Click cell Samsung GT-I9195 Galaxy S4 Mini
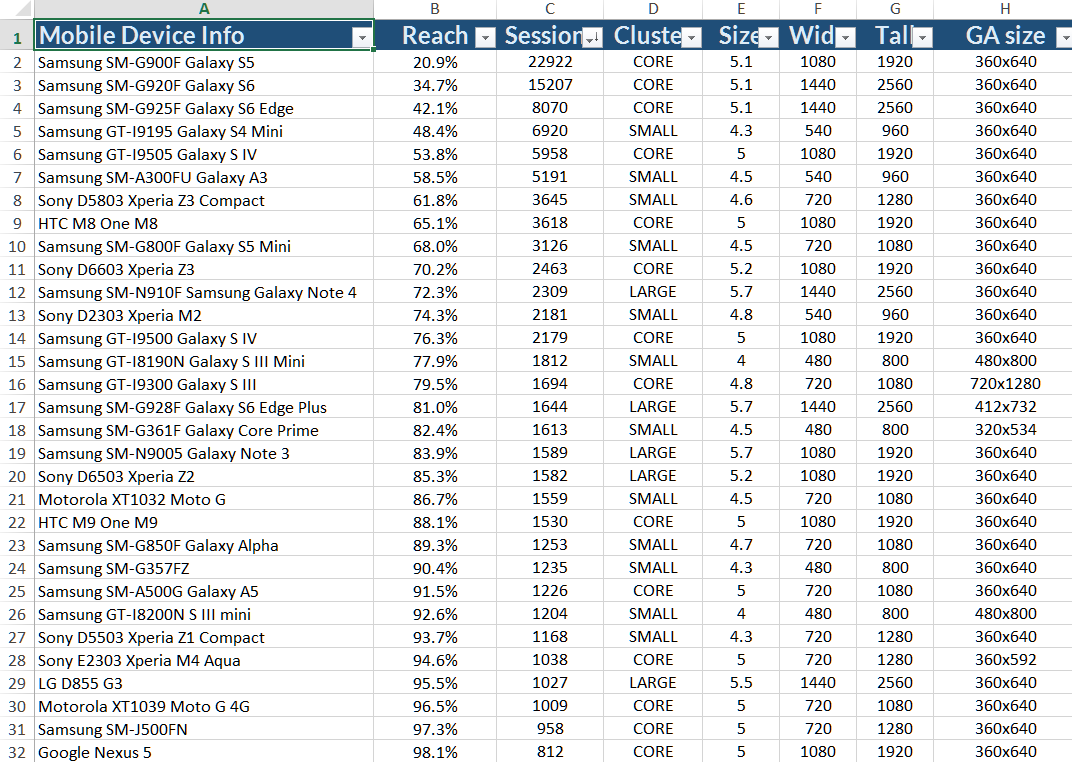1072x762 pixels. pyautogui.click(x=204, y=131)
